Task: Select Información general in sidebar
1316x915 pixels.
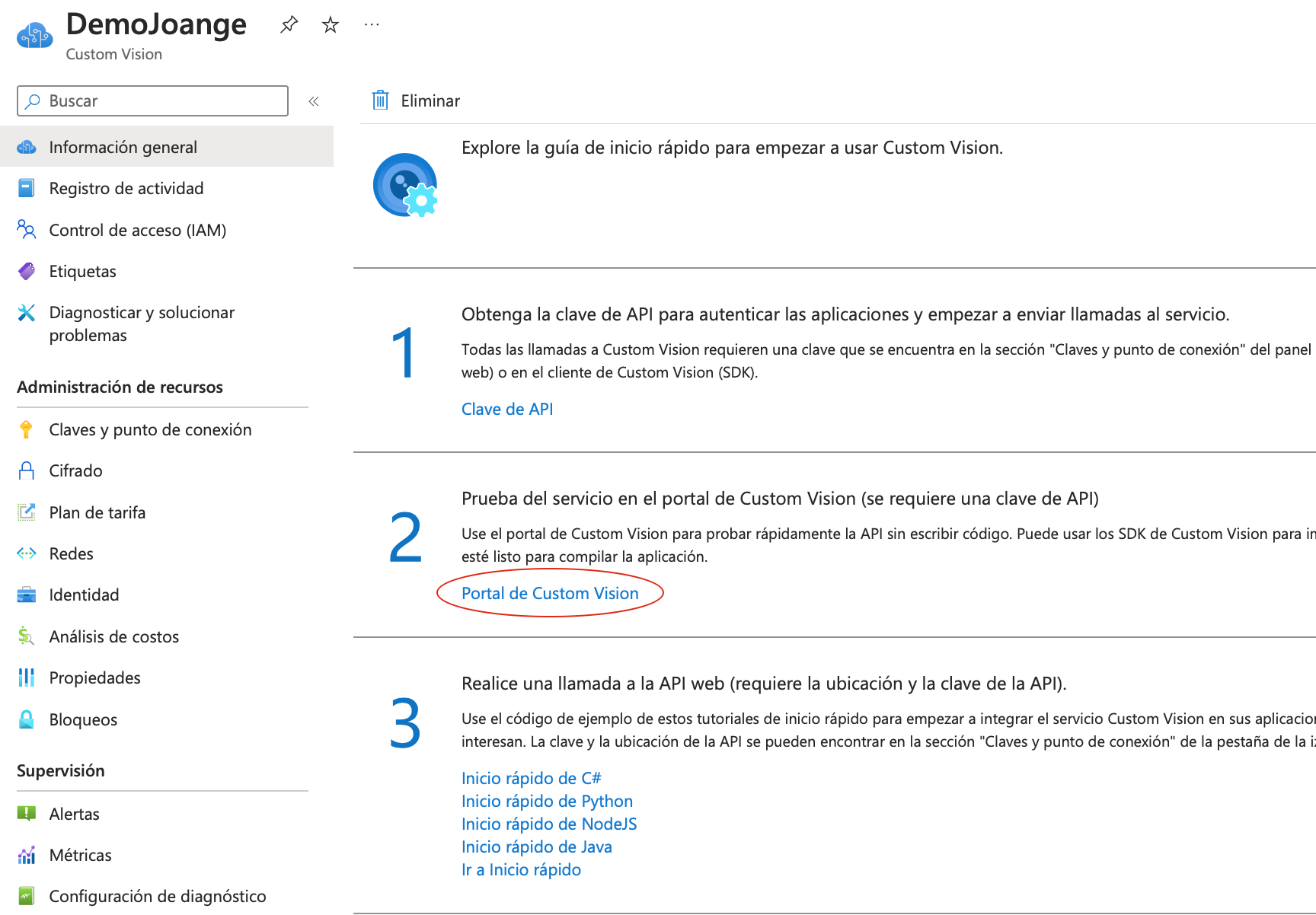Action: [123, 147]
